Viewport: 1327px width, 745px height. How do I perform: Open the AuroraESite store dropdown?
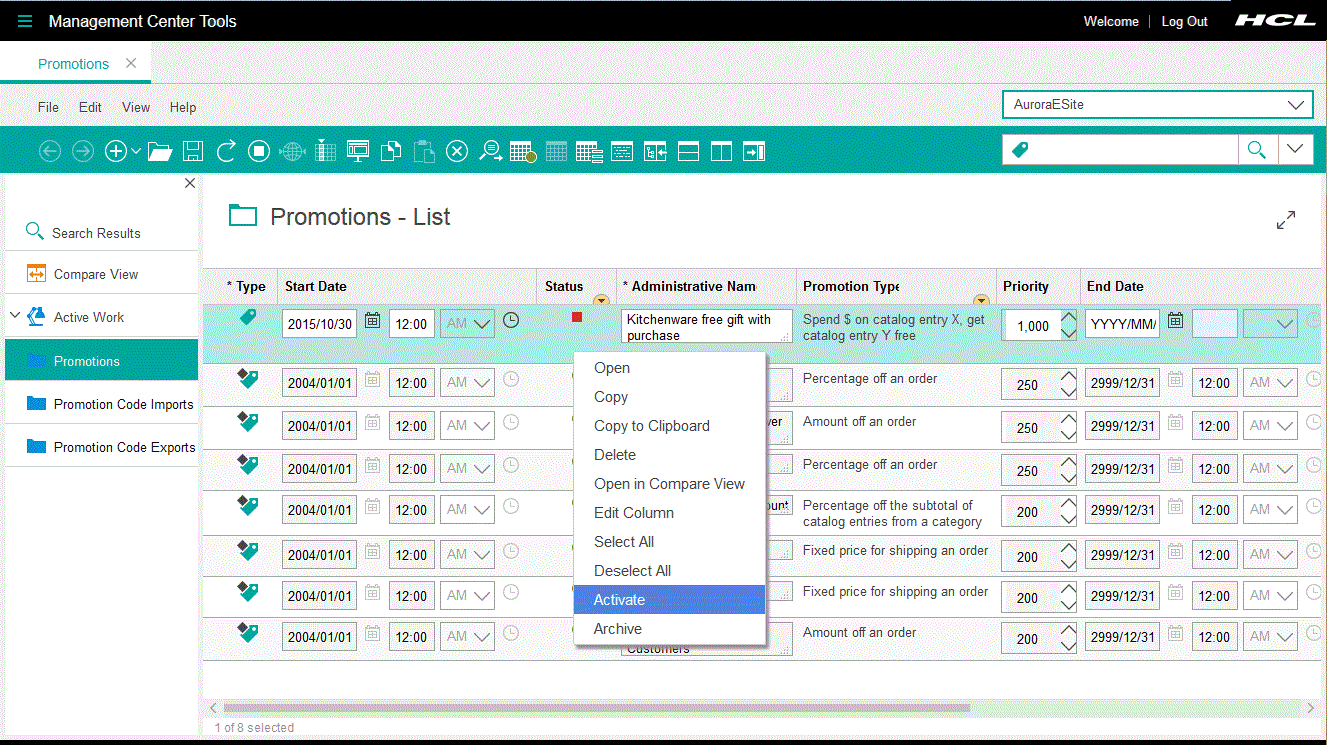[1157, 104]
